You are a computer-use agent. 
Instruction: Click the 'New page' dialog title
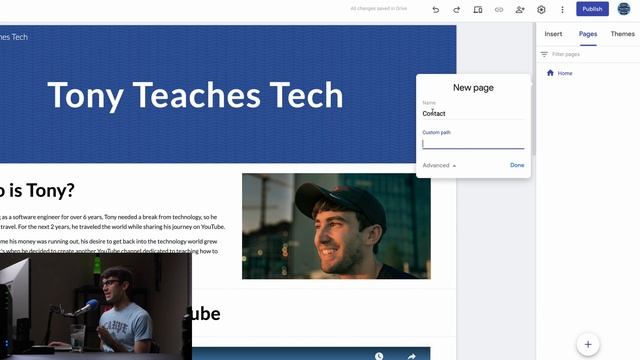pos(473,87)
